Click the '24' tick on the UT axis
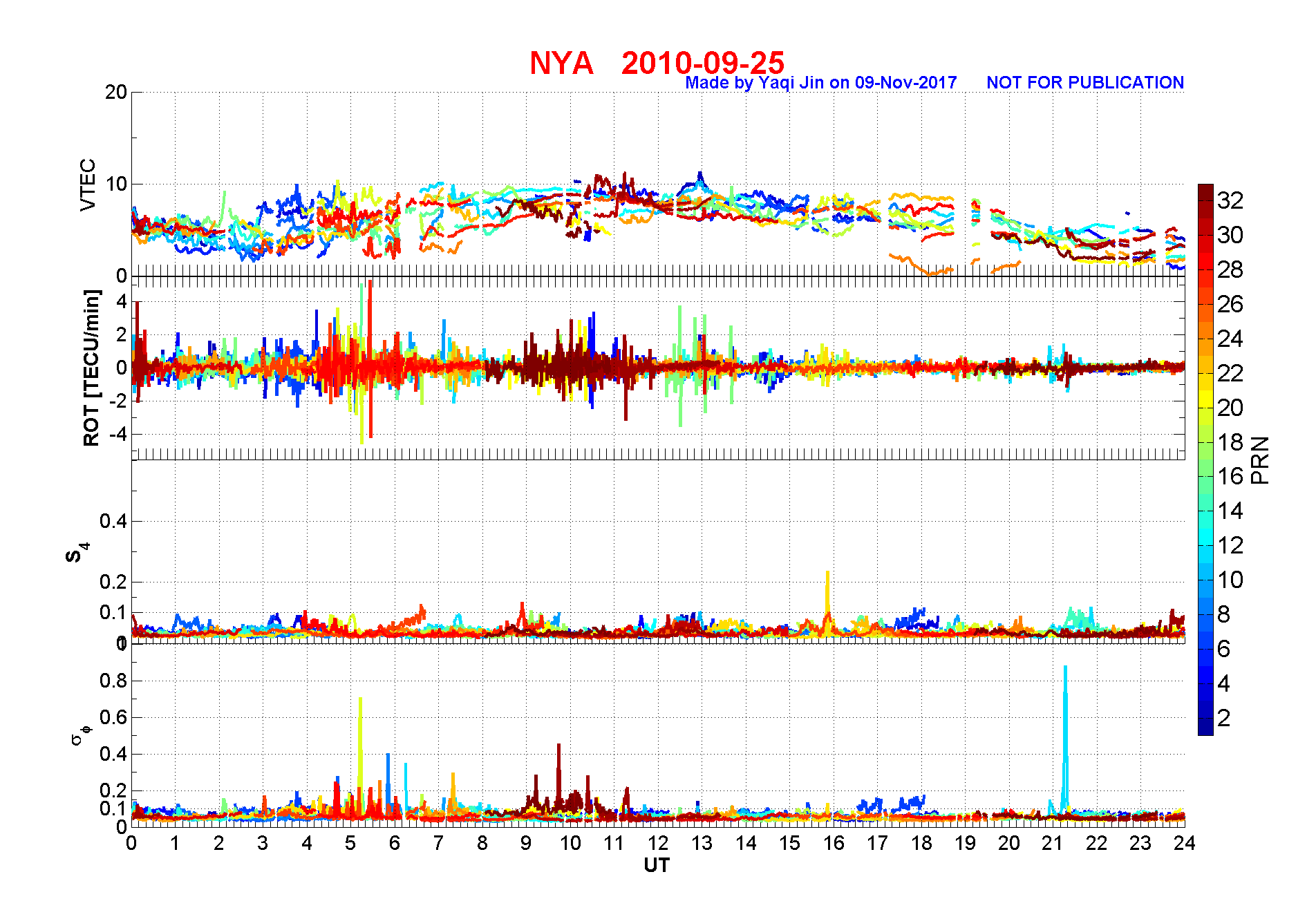1316x919 pixels. 1185,843
